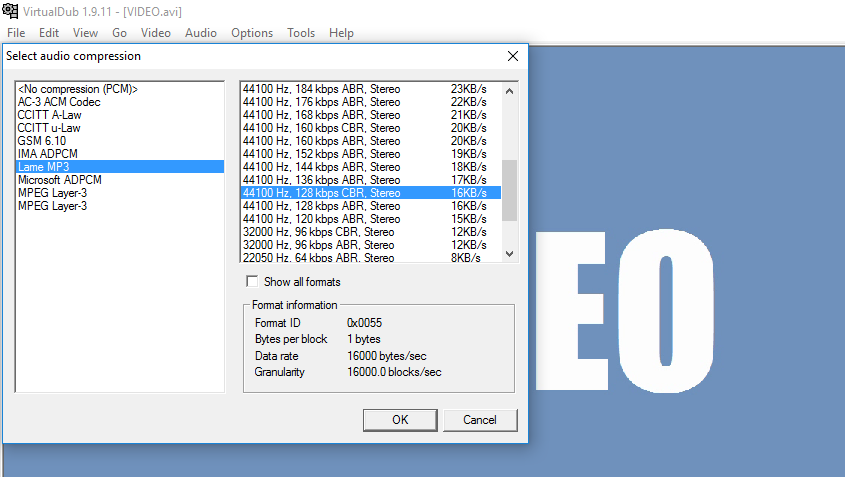Choose 32000 Hz, 96 kbps CBR, Stereo
Image resolution: width=845 pixels, height=477 pixels.
[371, 232]
